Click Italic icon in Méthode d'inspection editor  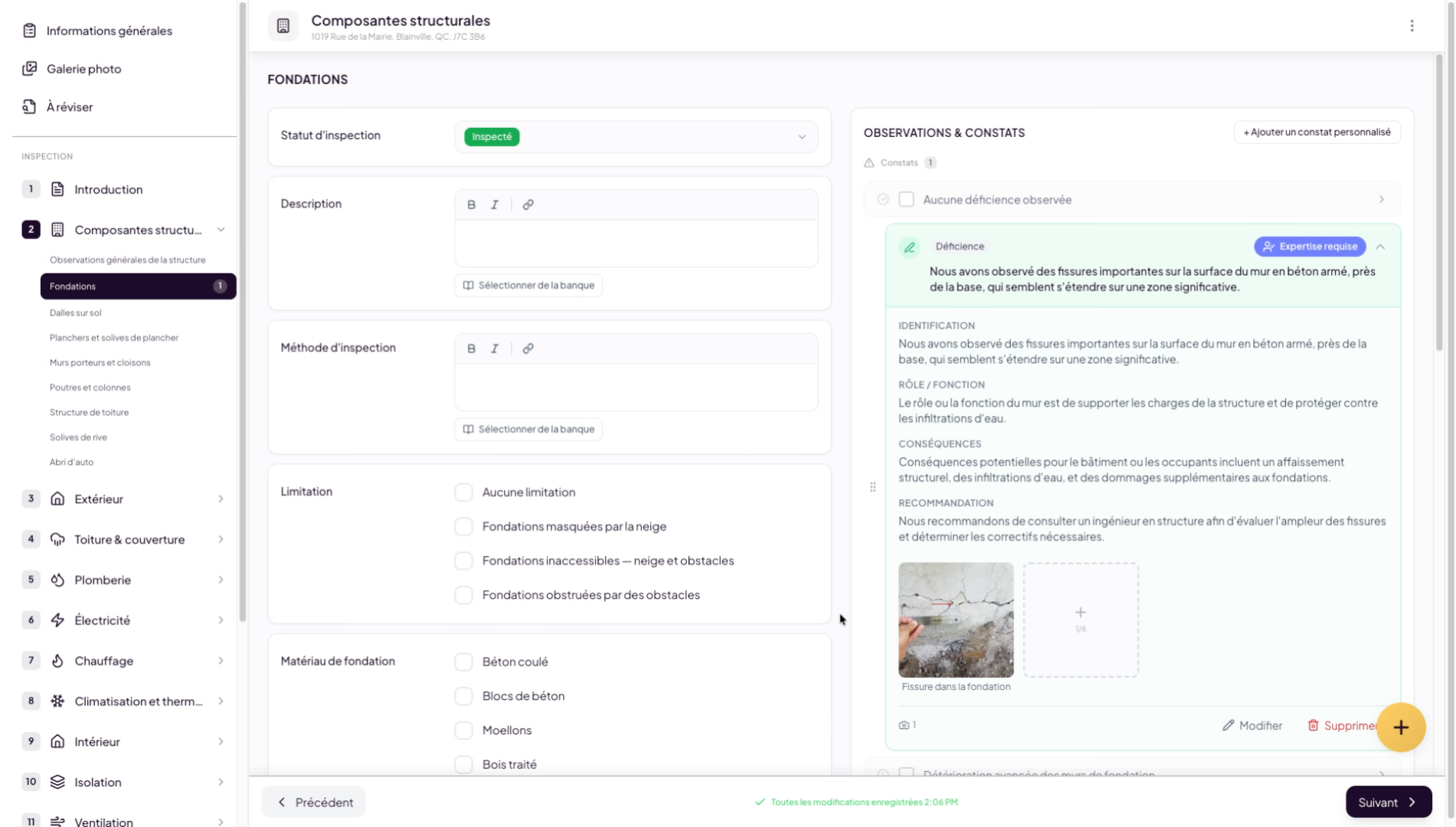tap(495, 348)
